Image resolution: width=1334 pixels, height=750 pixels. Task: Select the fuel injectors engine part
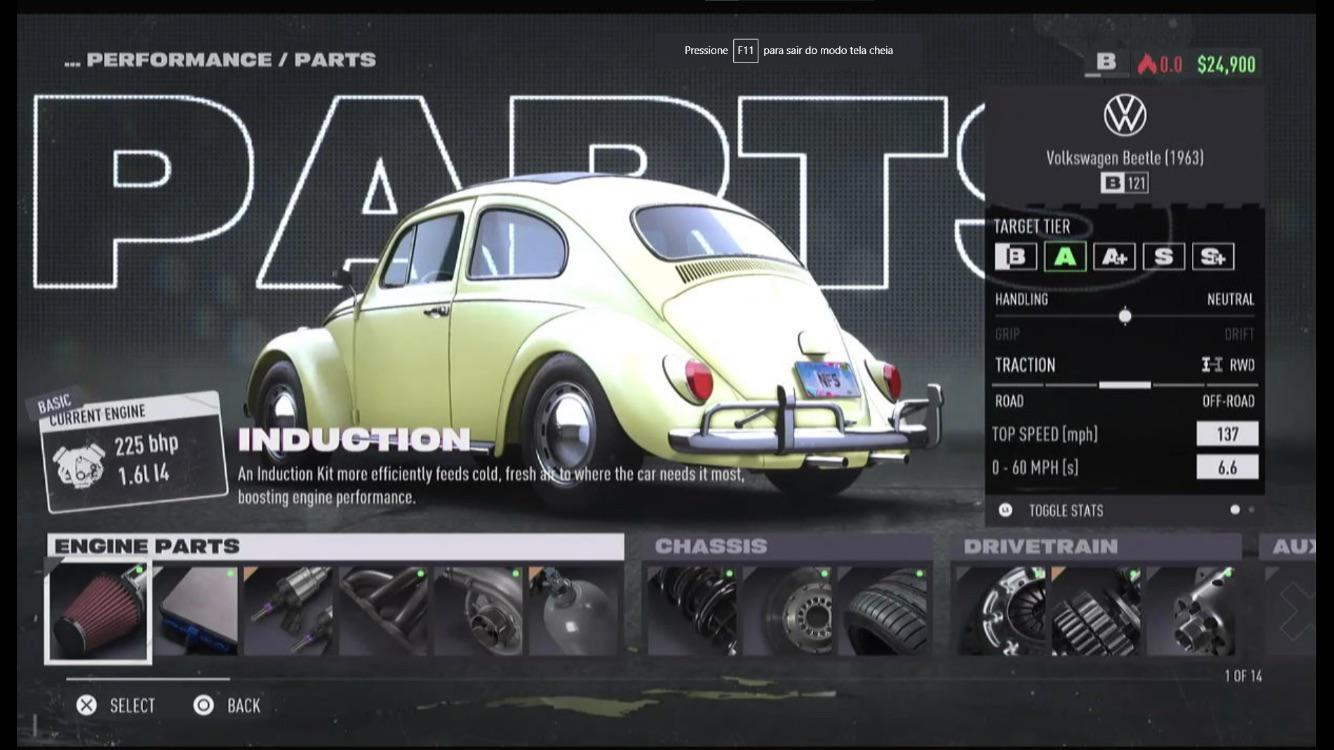(289, 611)
